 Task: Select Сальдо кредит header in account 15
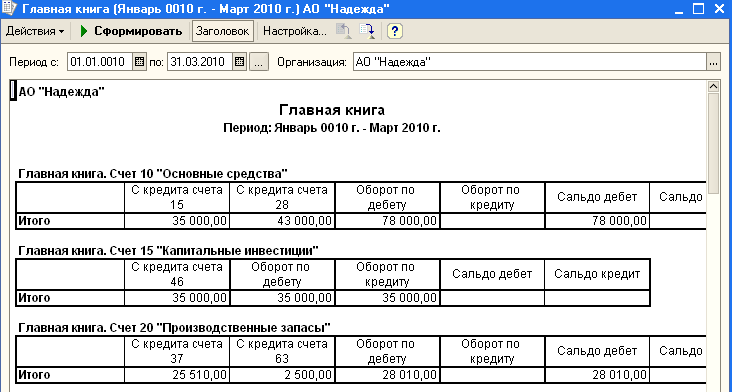click(597, 274)
